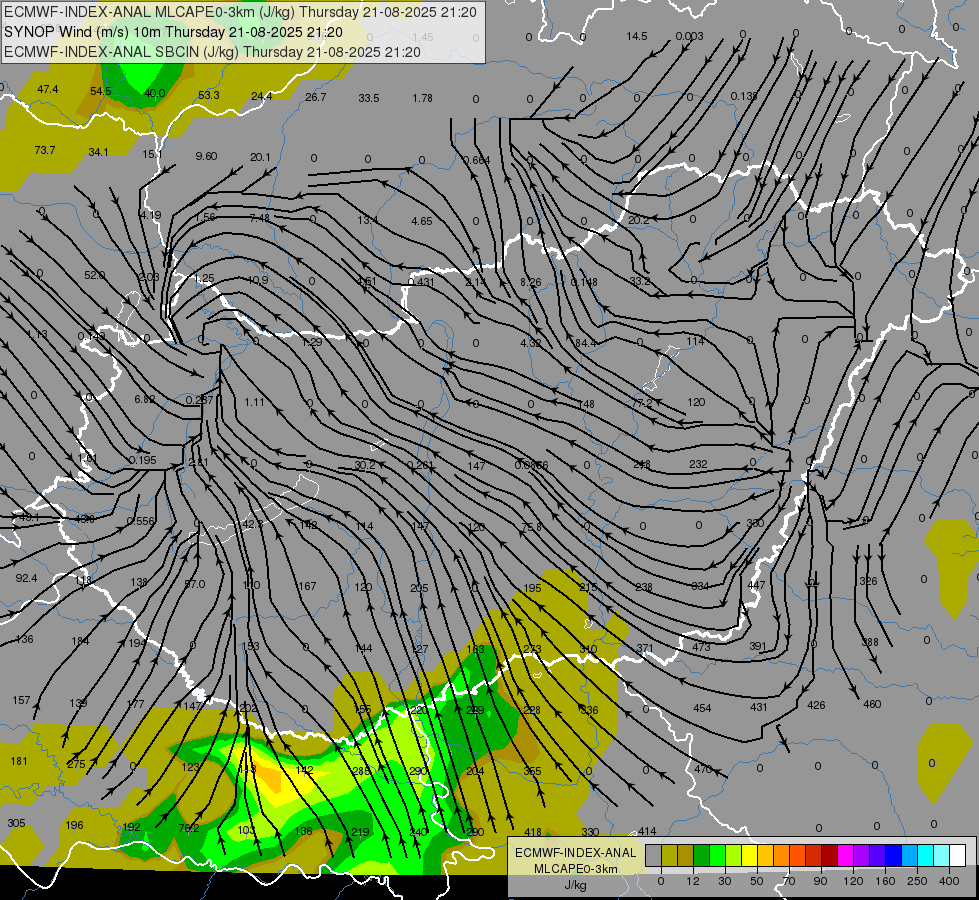Viewport: 979px width, 900px height.
Task: Click the map value 52.0
Action: [94, 275]
